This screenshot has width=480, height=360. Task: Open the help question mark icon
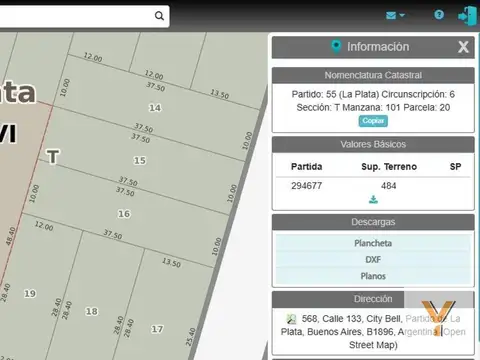pyautogui.click(x=439, y=15)
